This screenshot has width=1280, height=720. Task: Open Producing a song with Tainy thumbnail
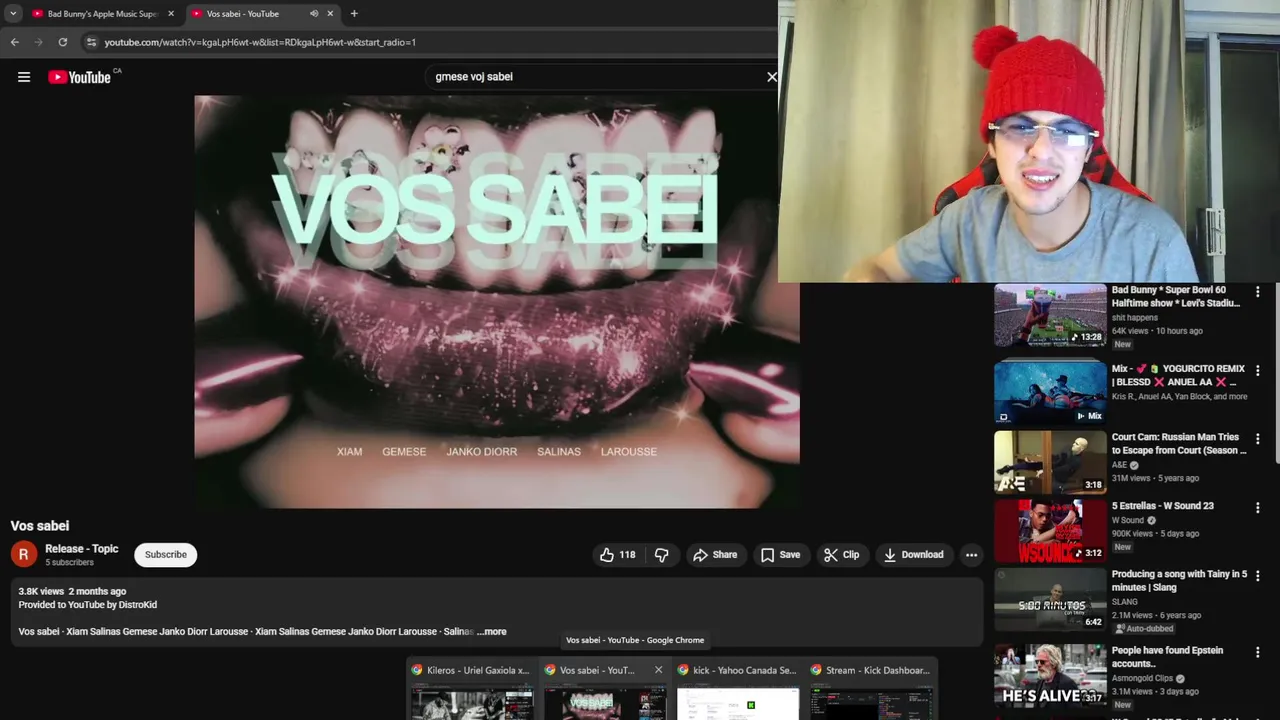pos(1050,600)
